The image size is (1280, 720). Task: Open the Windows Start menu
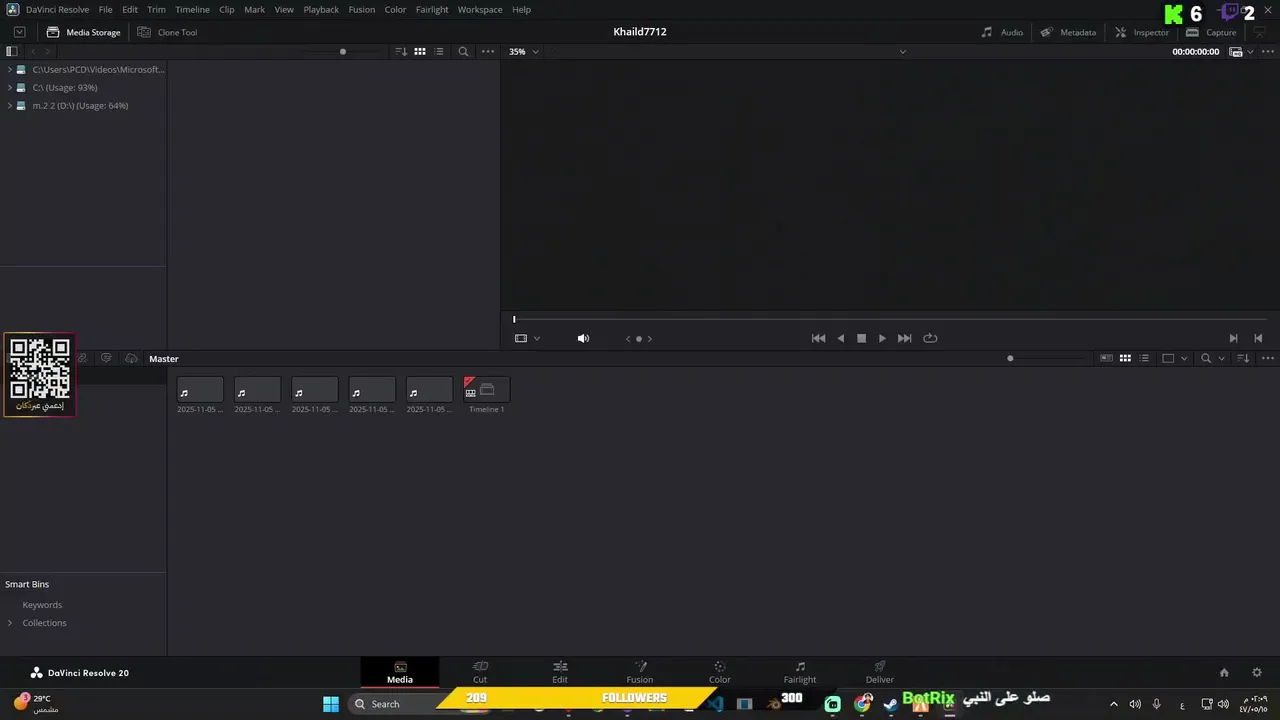pyautogui.click(x=331, y=704)
